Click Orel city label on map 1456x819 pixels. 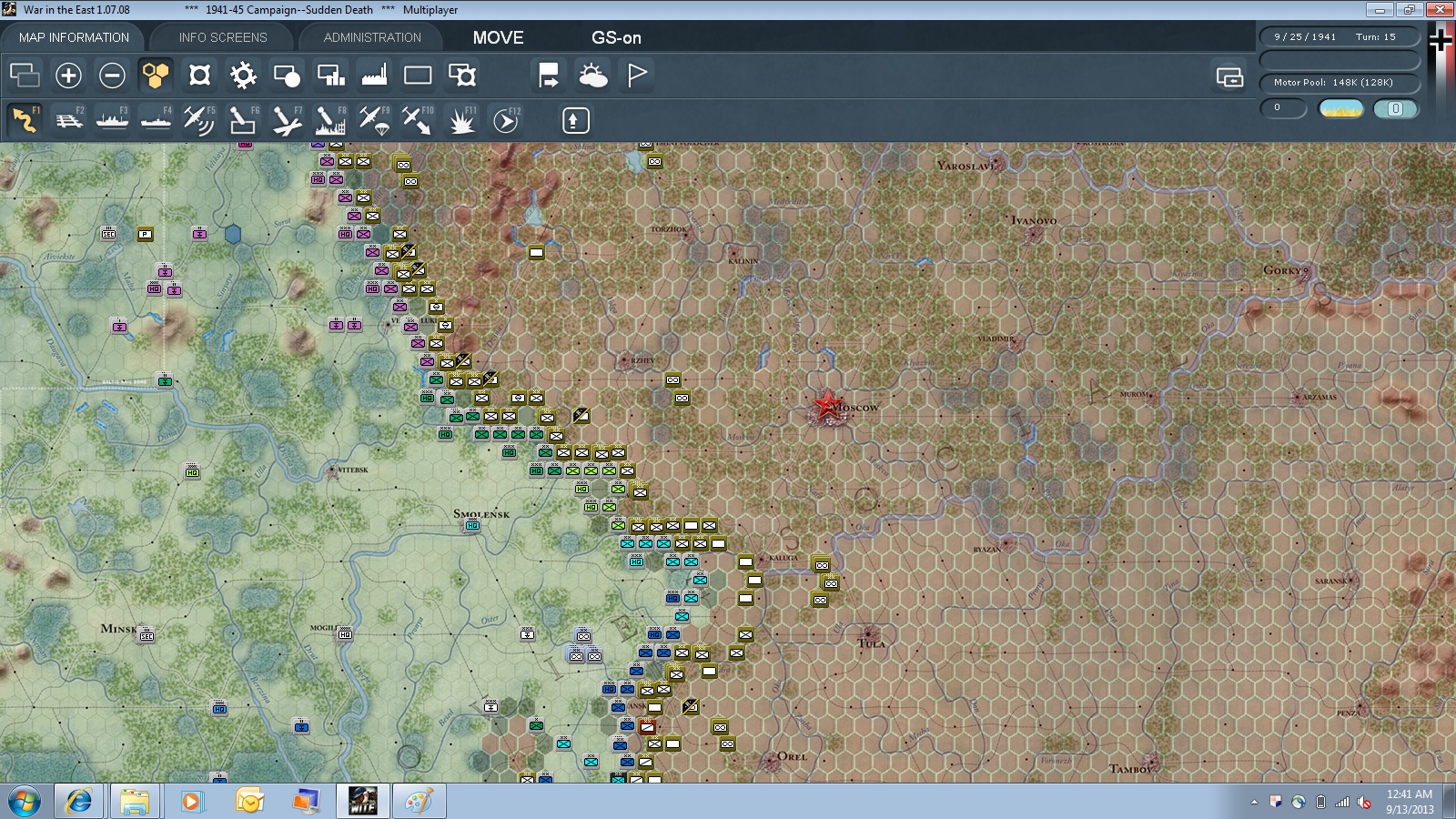tap(792, 756)
